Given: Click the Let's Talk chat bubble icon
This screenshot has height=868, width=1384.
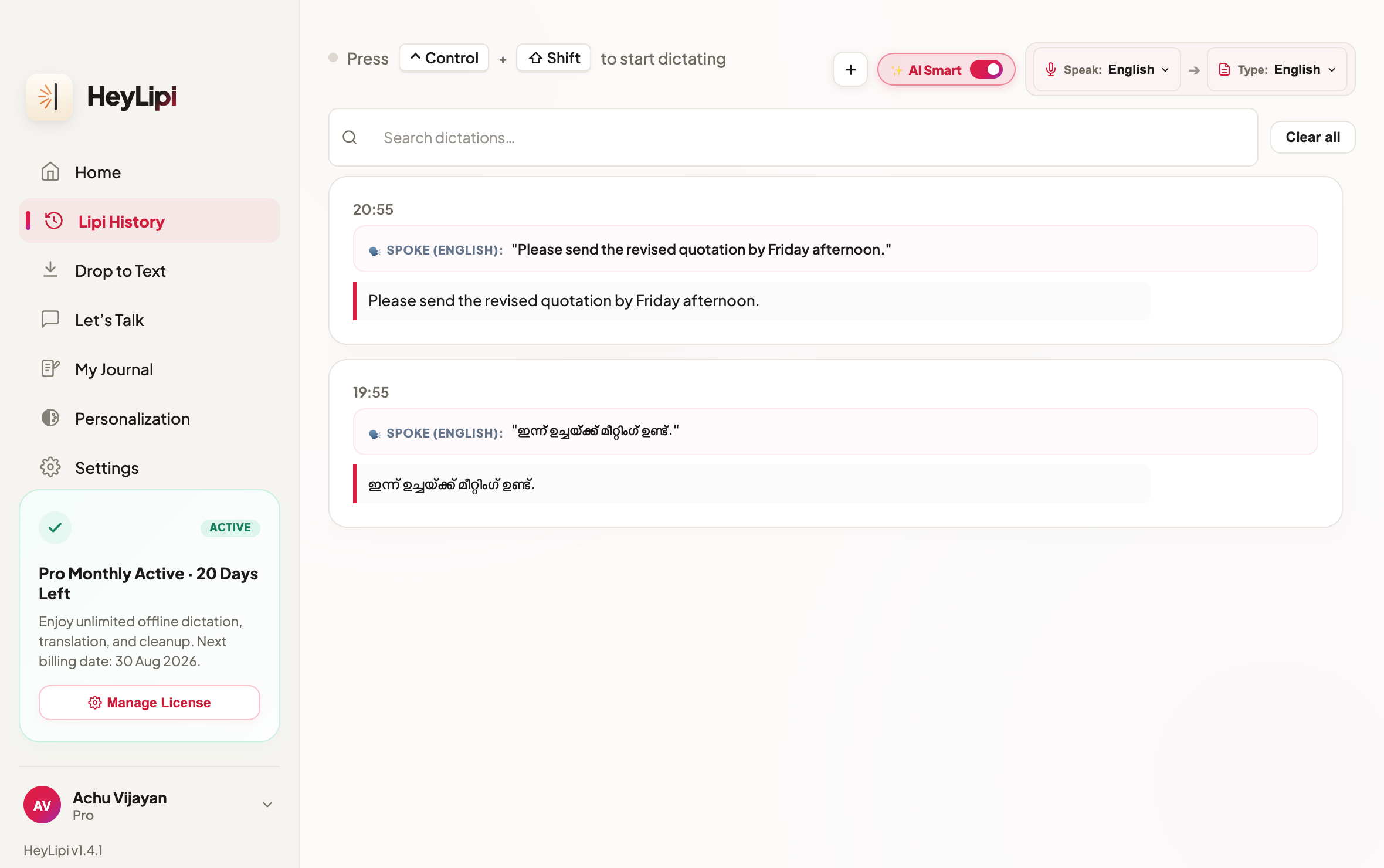Looking at the screenshot, I should (x=50, y=320).
